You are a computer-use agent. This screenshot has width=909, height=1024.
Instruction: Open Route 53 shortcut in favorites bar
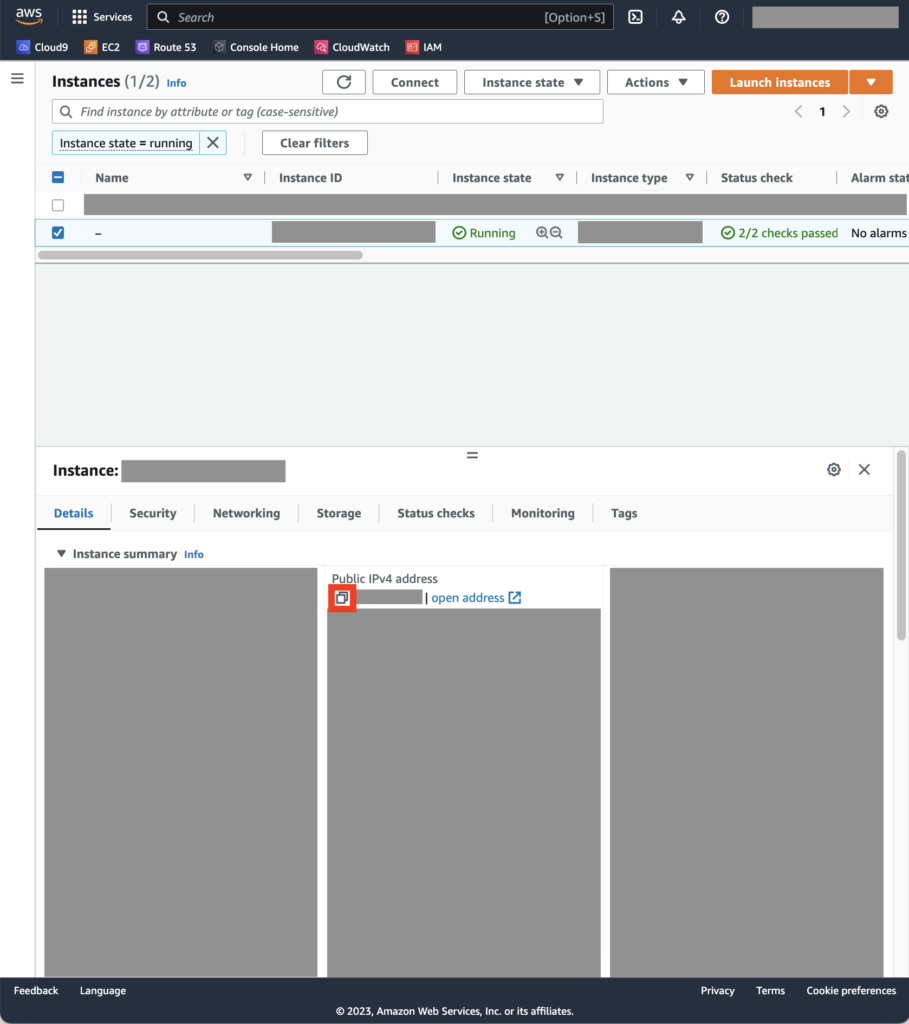[x=166, y=47]
